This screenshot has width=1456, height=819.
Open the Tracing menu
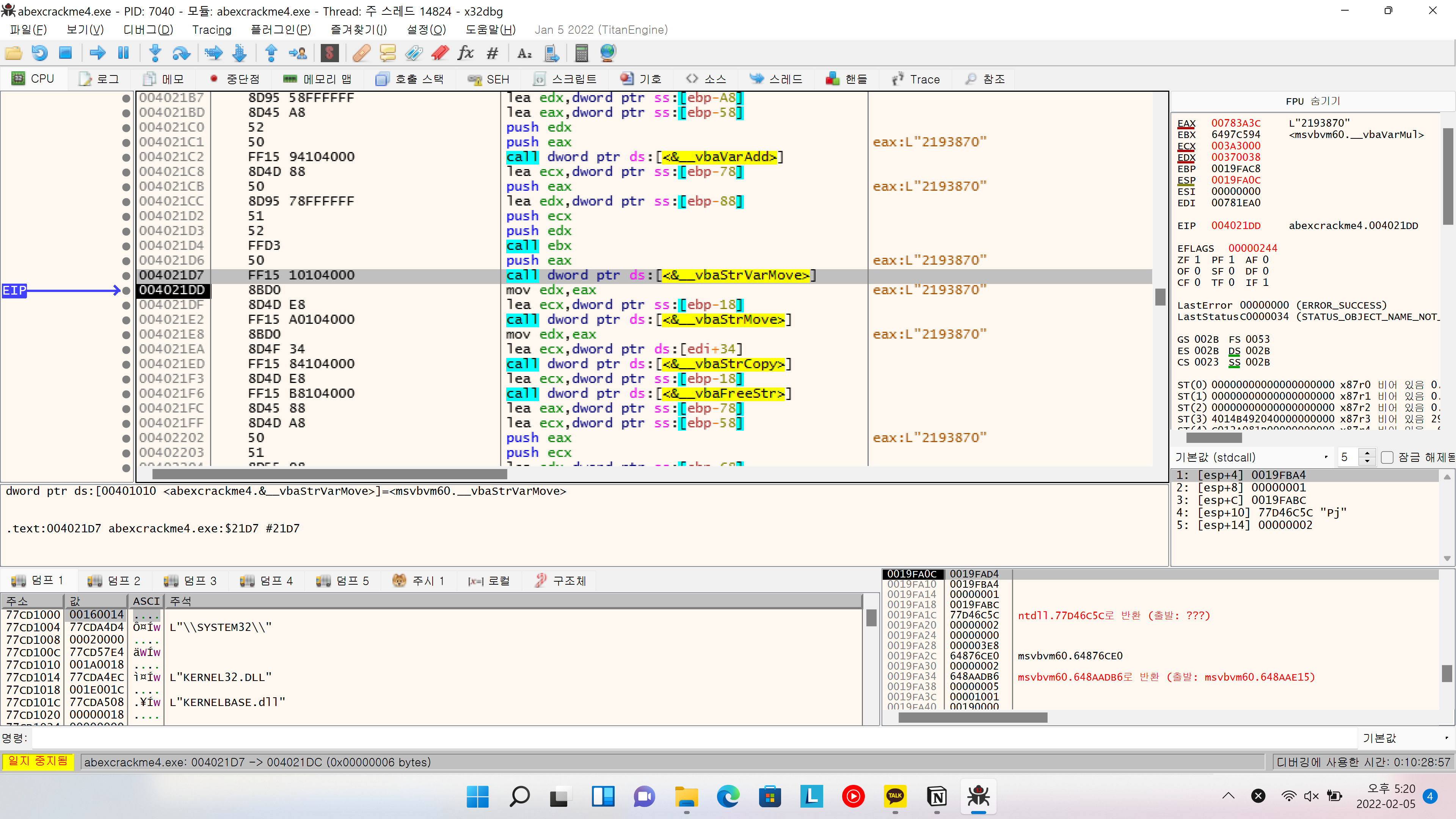pyautogui.click(x=212, y=30)
